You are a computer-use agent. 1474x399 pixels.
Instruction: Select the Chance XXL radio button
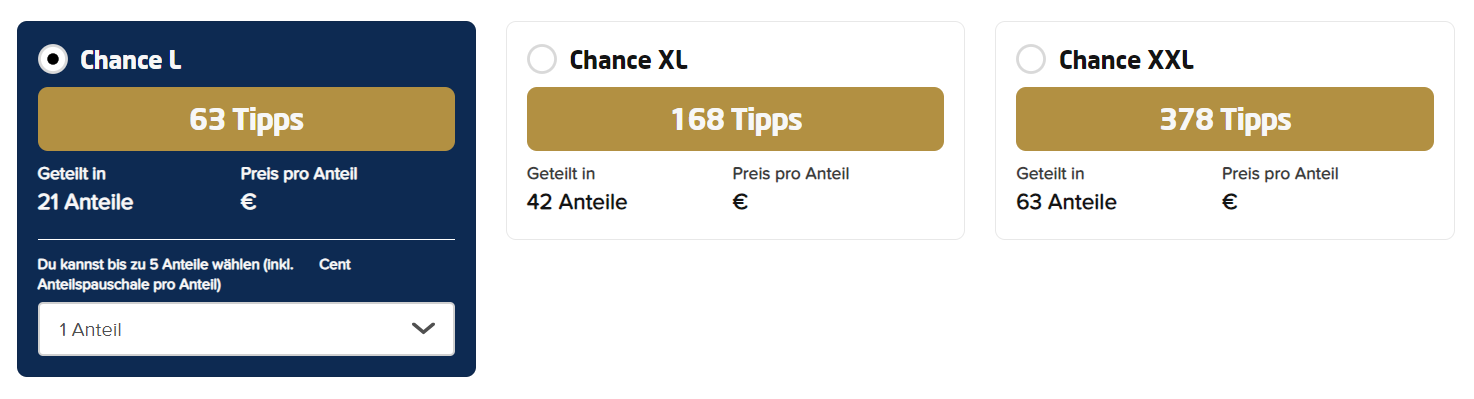pos(1031,60)
